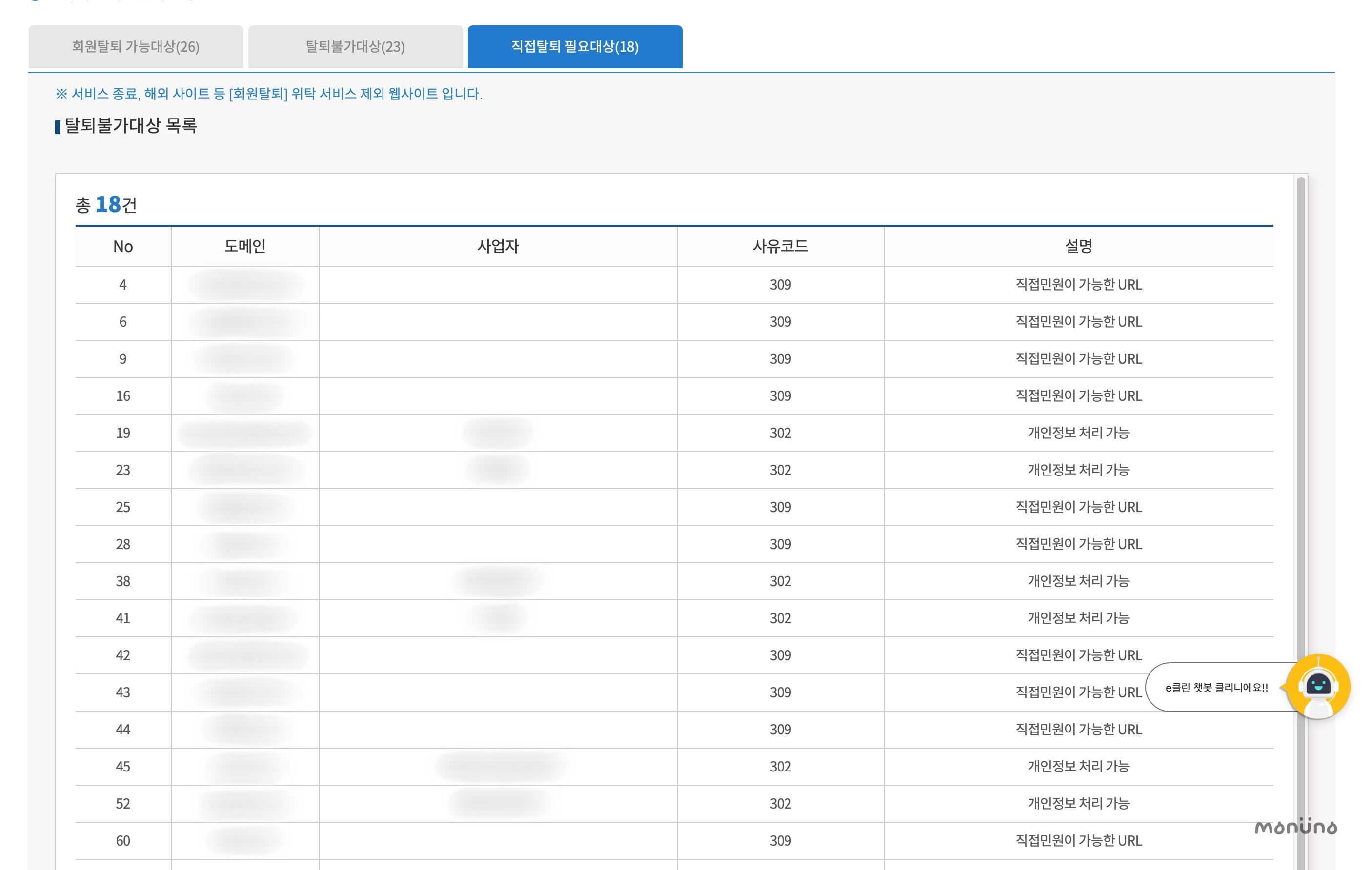The image size is (1372, 870).
Task: Click the table's vertical scrollbar
Action: (x=1301, y=523)
